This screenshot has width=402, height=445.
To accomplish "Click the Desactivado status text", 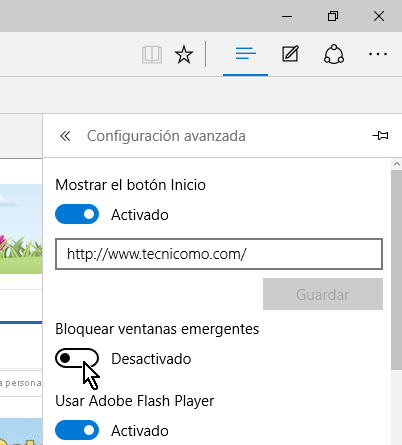I will point(151,359).
